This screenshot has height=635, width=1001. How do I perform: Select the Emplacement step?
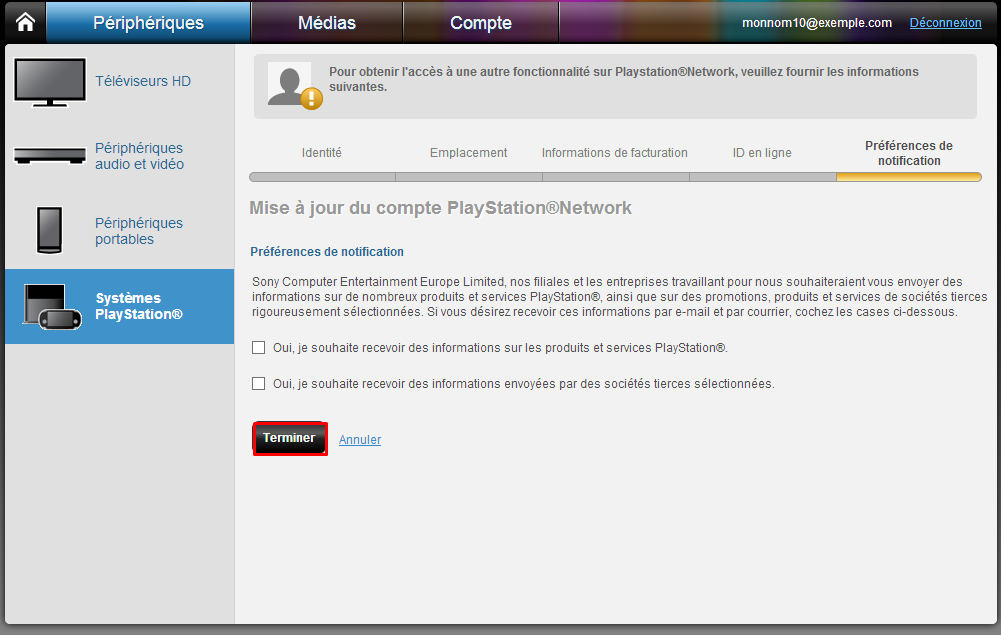(469, 153)
